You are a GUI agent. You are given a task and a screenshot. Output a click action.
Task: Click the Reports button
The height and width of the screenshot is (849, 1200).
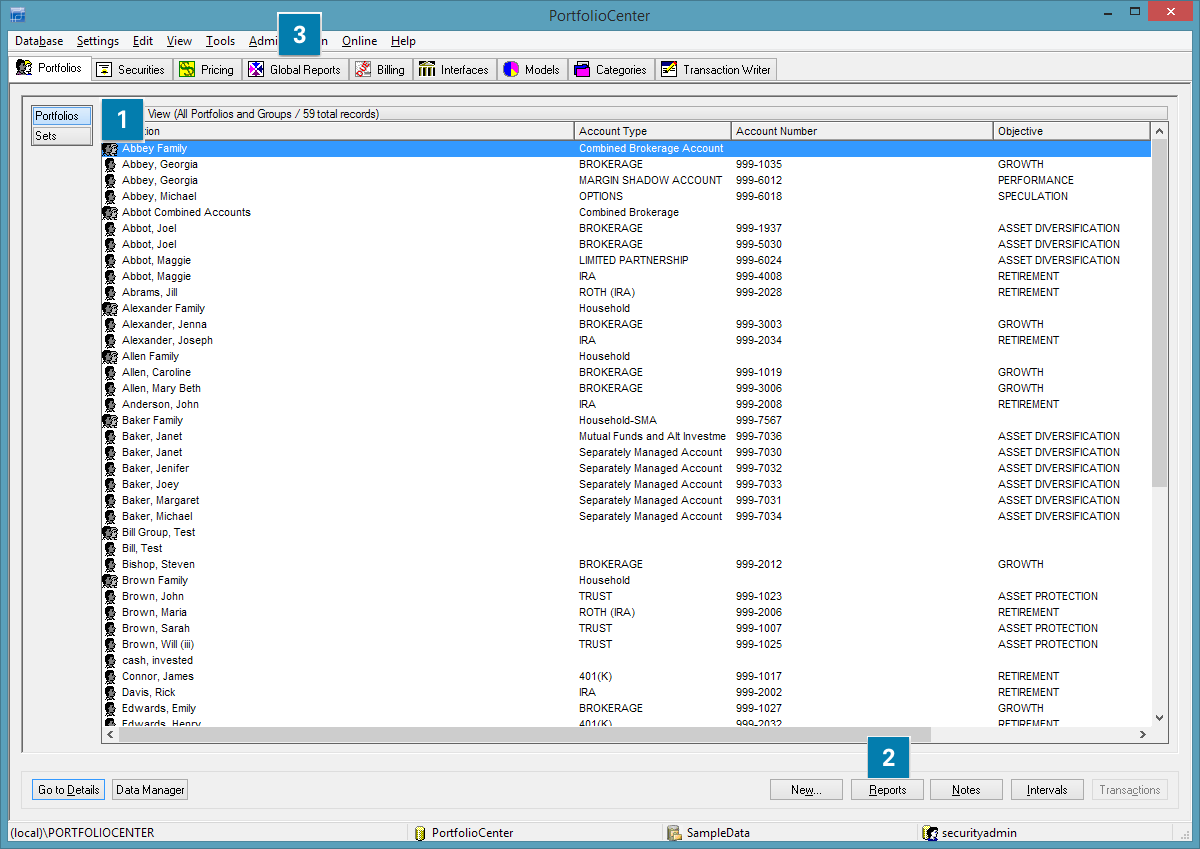(887, 790)
